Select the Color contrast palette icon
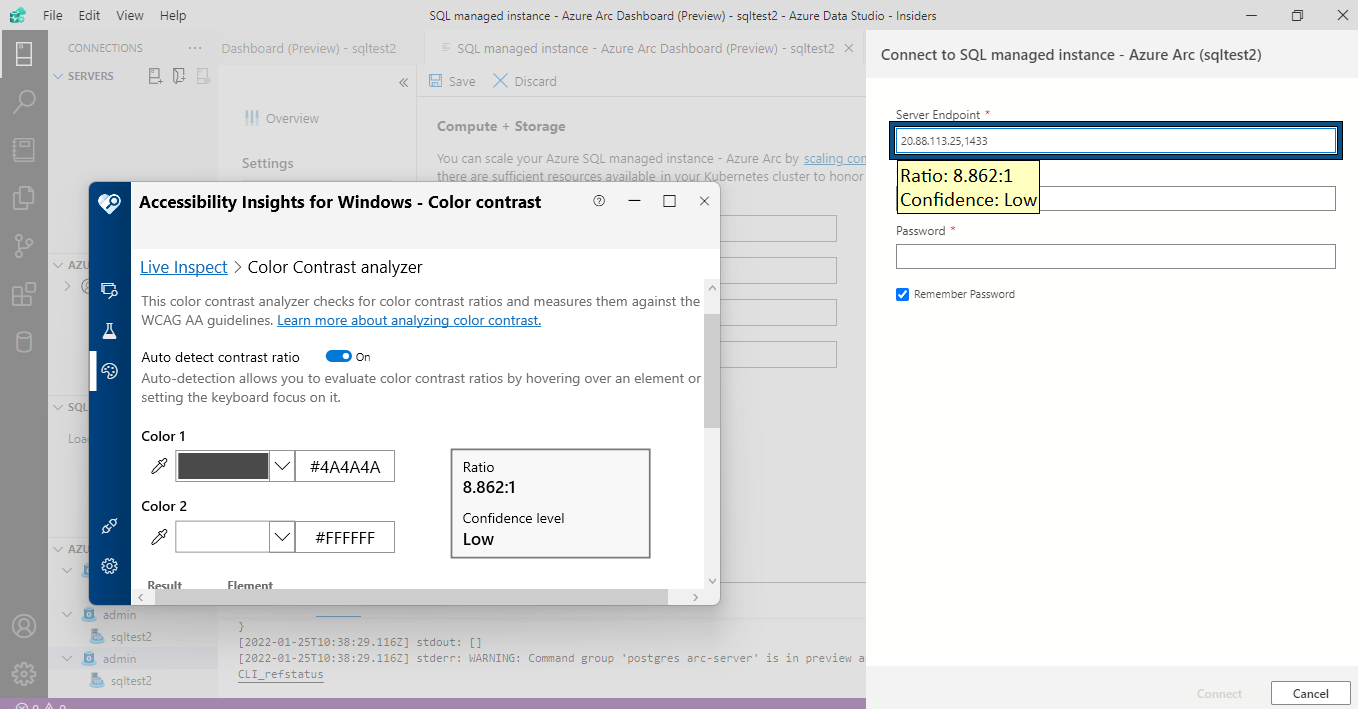 tap(109, 371)
